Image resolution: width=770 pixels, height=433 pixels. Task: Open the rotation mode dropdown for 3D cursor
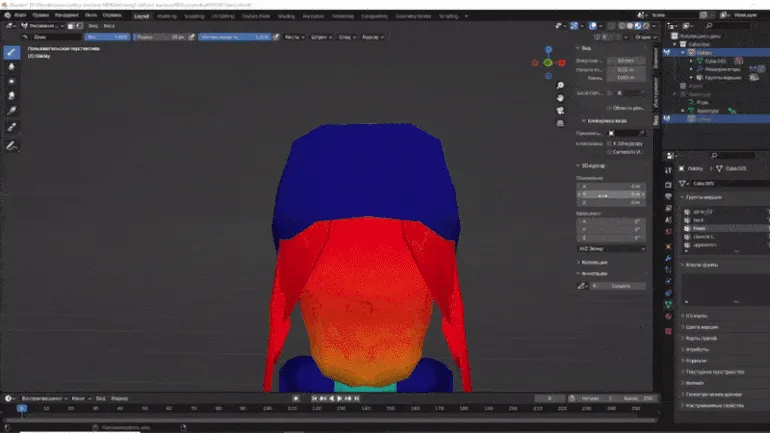point(610,247)
